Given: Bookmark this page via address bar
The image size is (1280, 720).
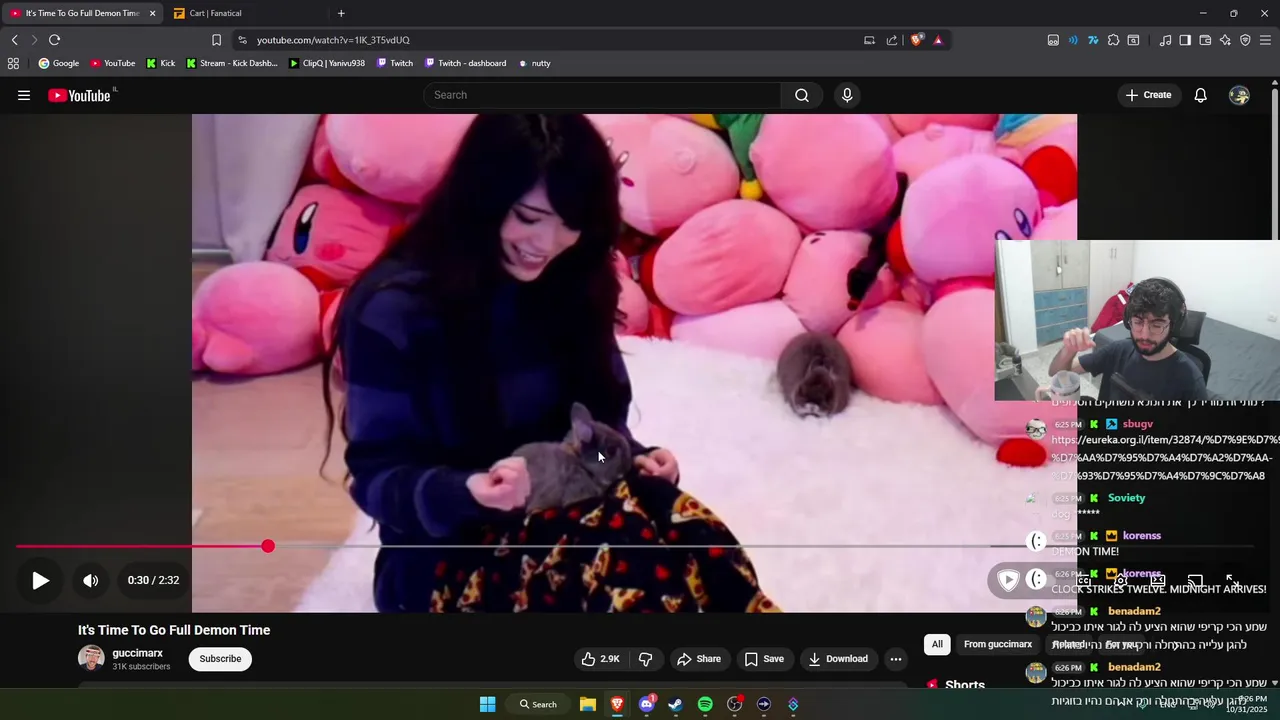Looking at the screenshot, I should point(216,40).
